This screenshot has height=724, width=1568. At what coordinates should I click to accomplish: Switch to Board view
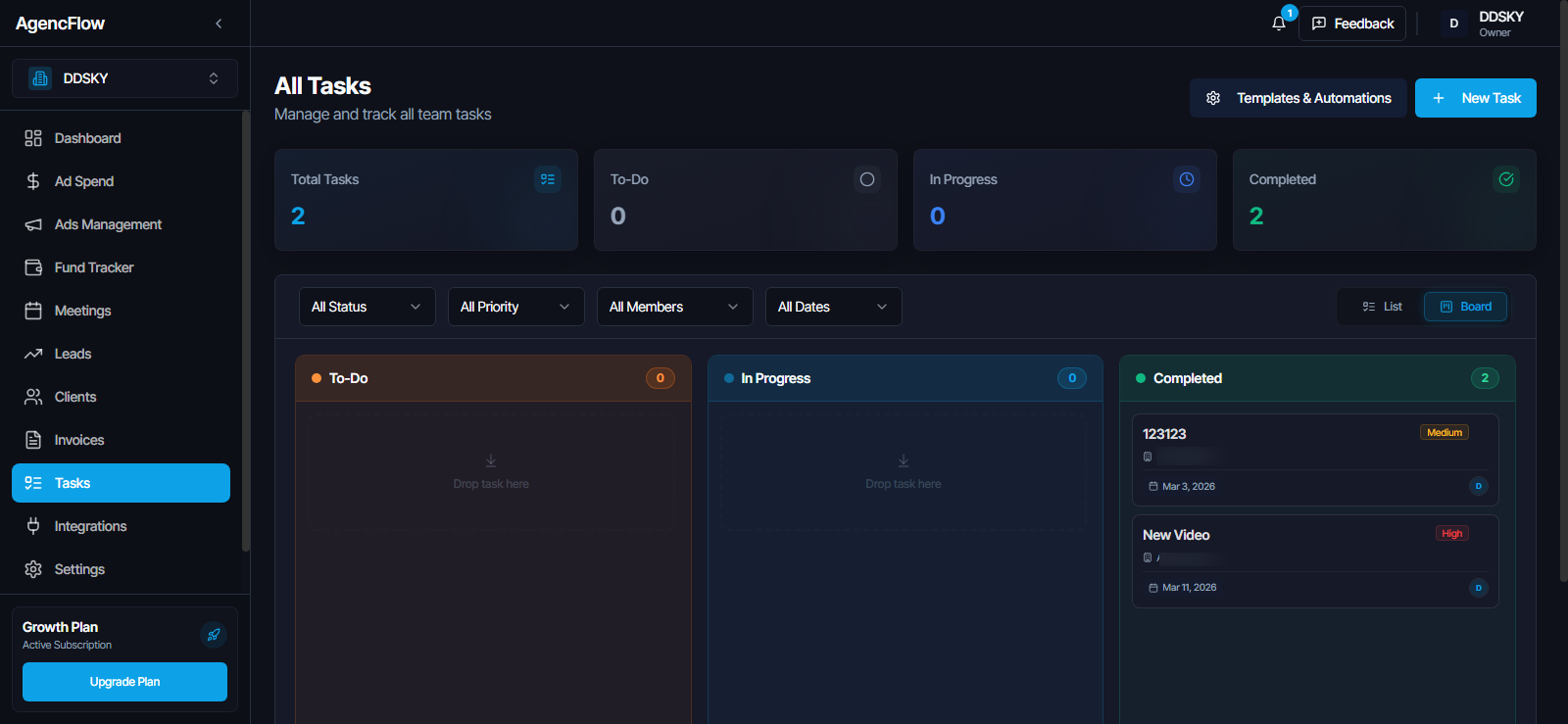pos(1465,307)
